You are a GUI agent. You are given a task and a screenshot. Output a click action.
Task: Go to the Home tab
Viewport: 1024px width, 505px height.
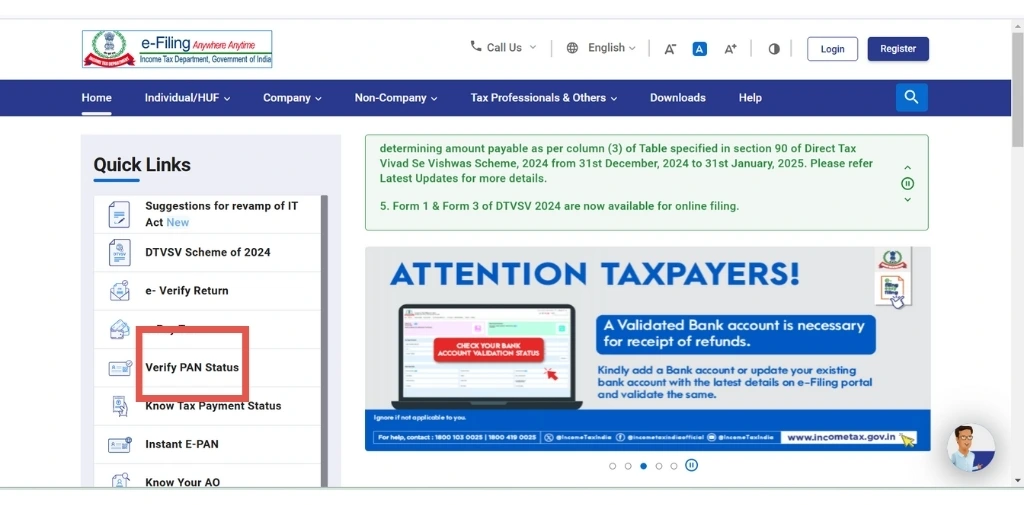tap(97, 98)
